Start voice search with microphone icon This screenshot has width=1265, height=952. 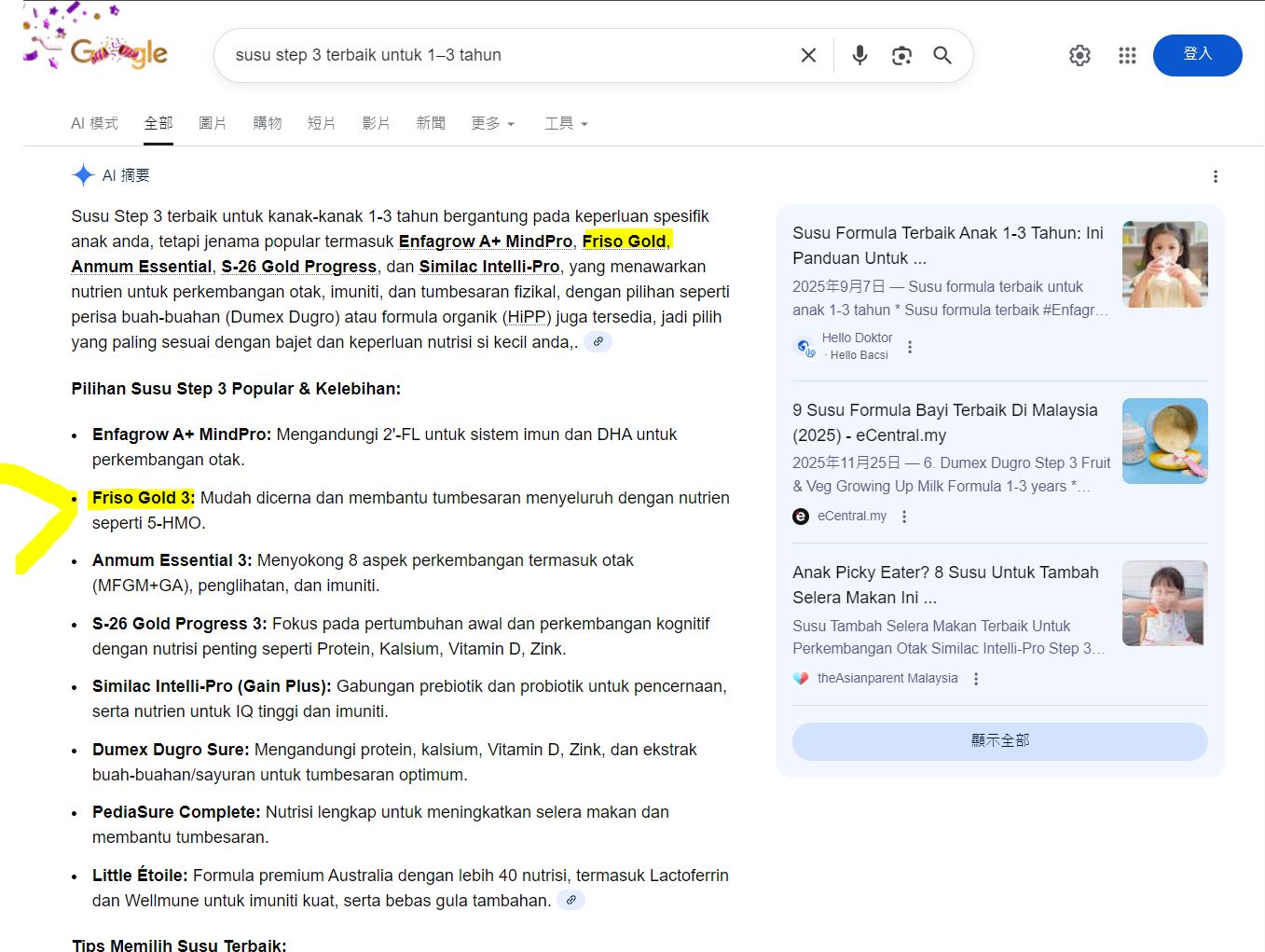pyautogui.click(x=859, y=56)
